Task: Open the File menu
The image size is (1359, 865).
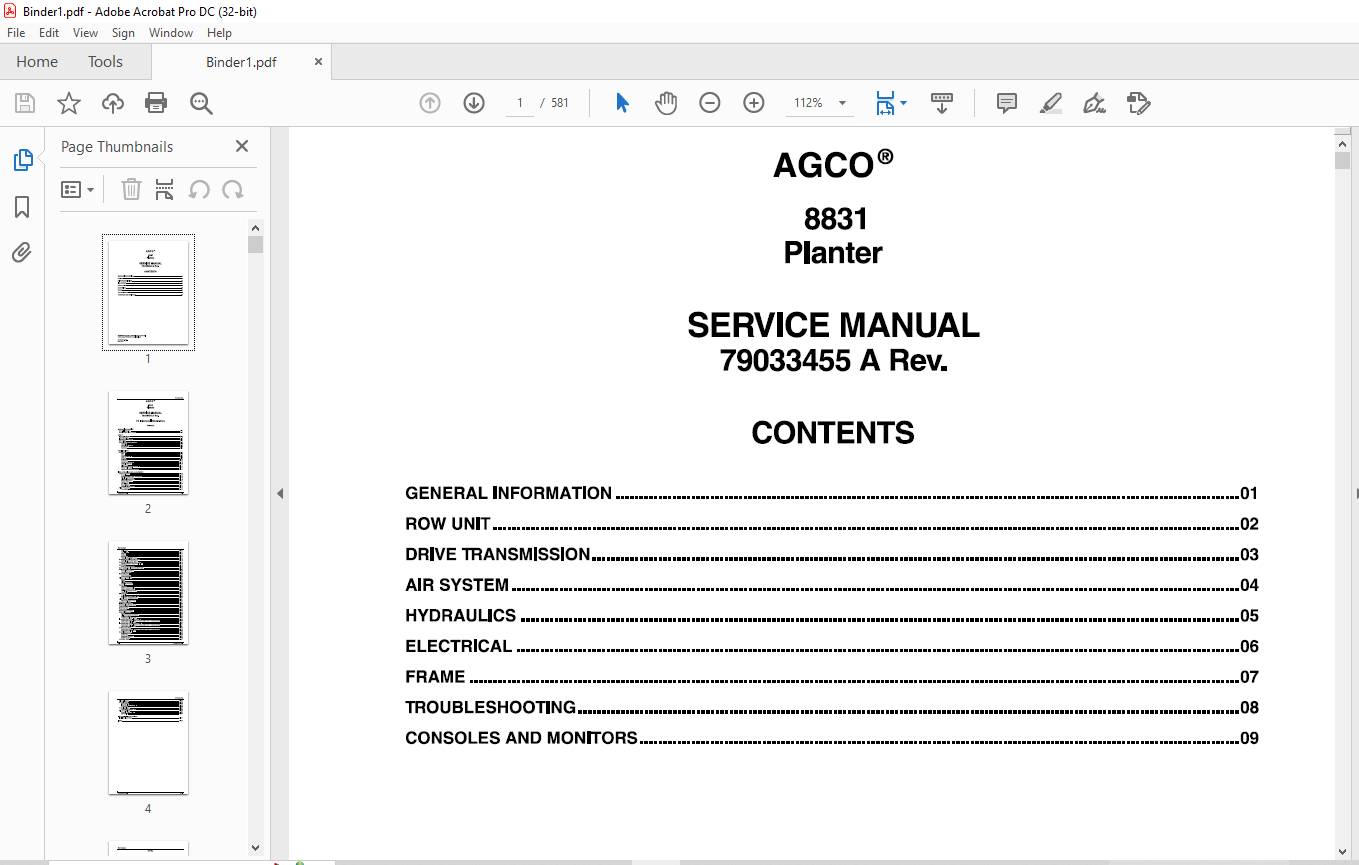Action: tap(16, 33)
